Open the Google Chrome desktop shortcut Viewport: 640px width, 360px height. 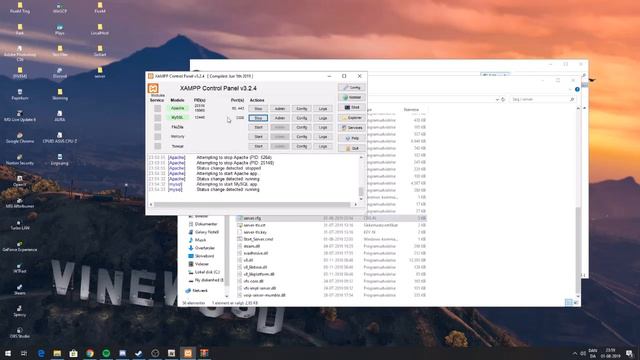(20, 138)
